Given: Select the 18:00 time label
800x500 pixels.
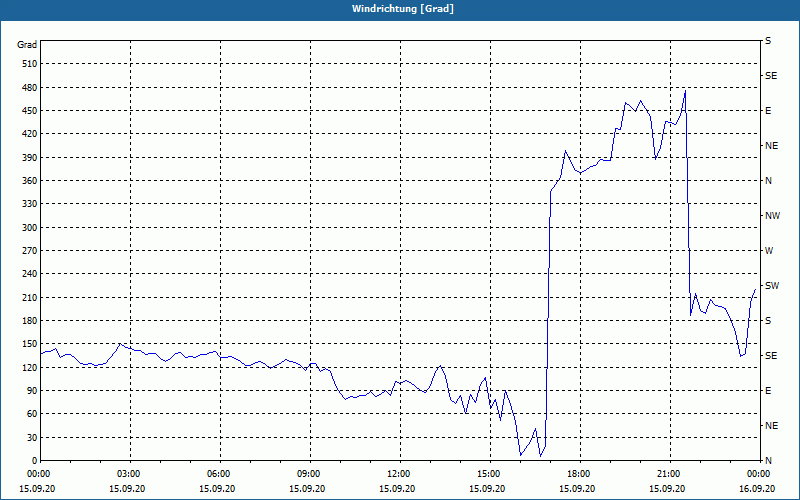Looking at the screenshot, I should 578,474.
